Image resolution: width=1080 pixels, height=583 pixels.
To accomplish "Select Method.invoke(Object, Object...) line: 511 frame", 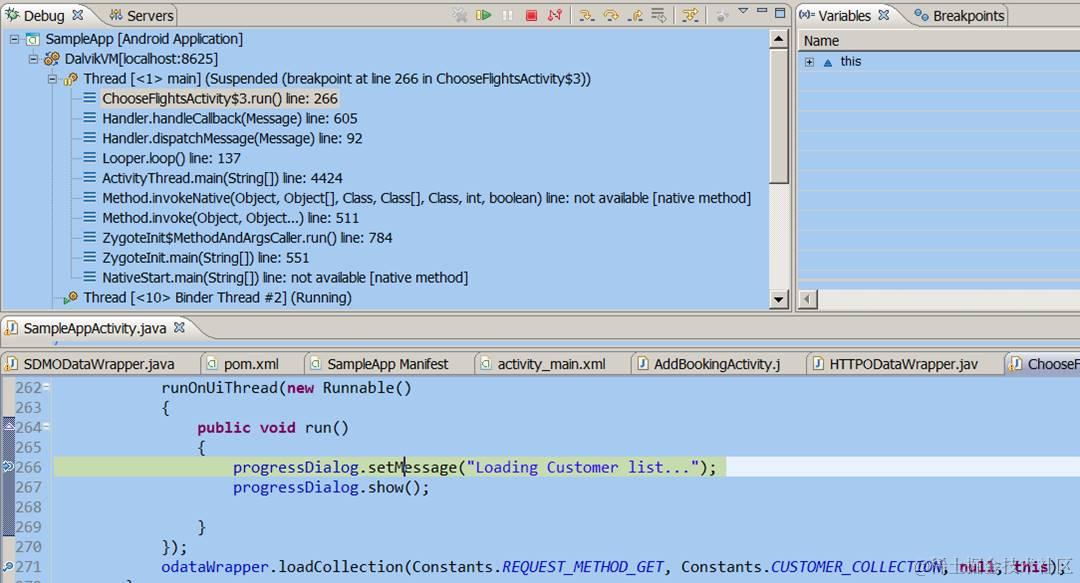I will coord(231,218).
